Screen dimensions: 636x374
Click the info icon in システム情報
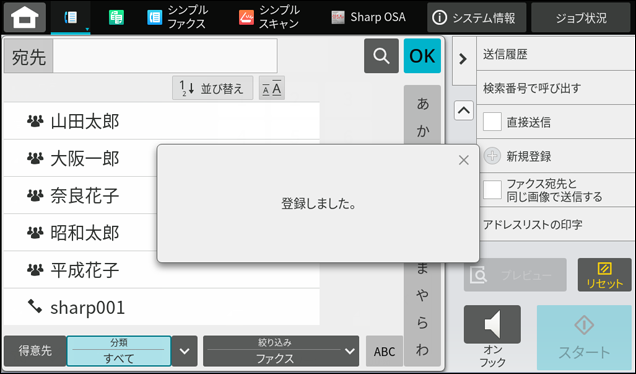(440, 17)
